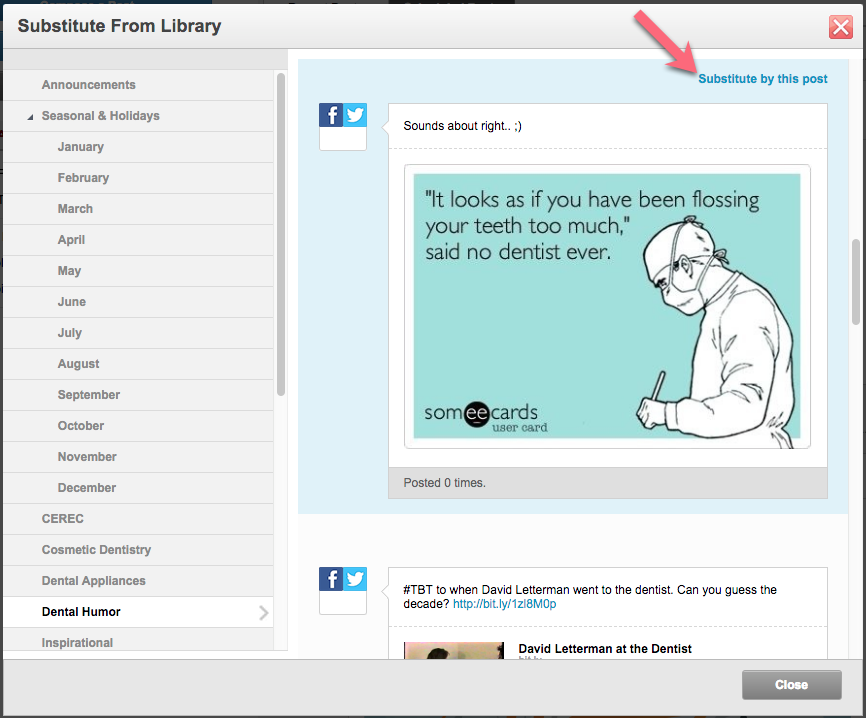Open the August subcategory
866x718 pixels.
click(x=138, y=363)
